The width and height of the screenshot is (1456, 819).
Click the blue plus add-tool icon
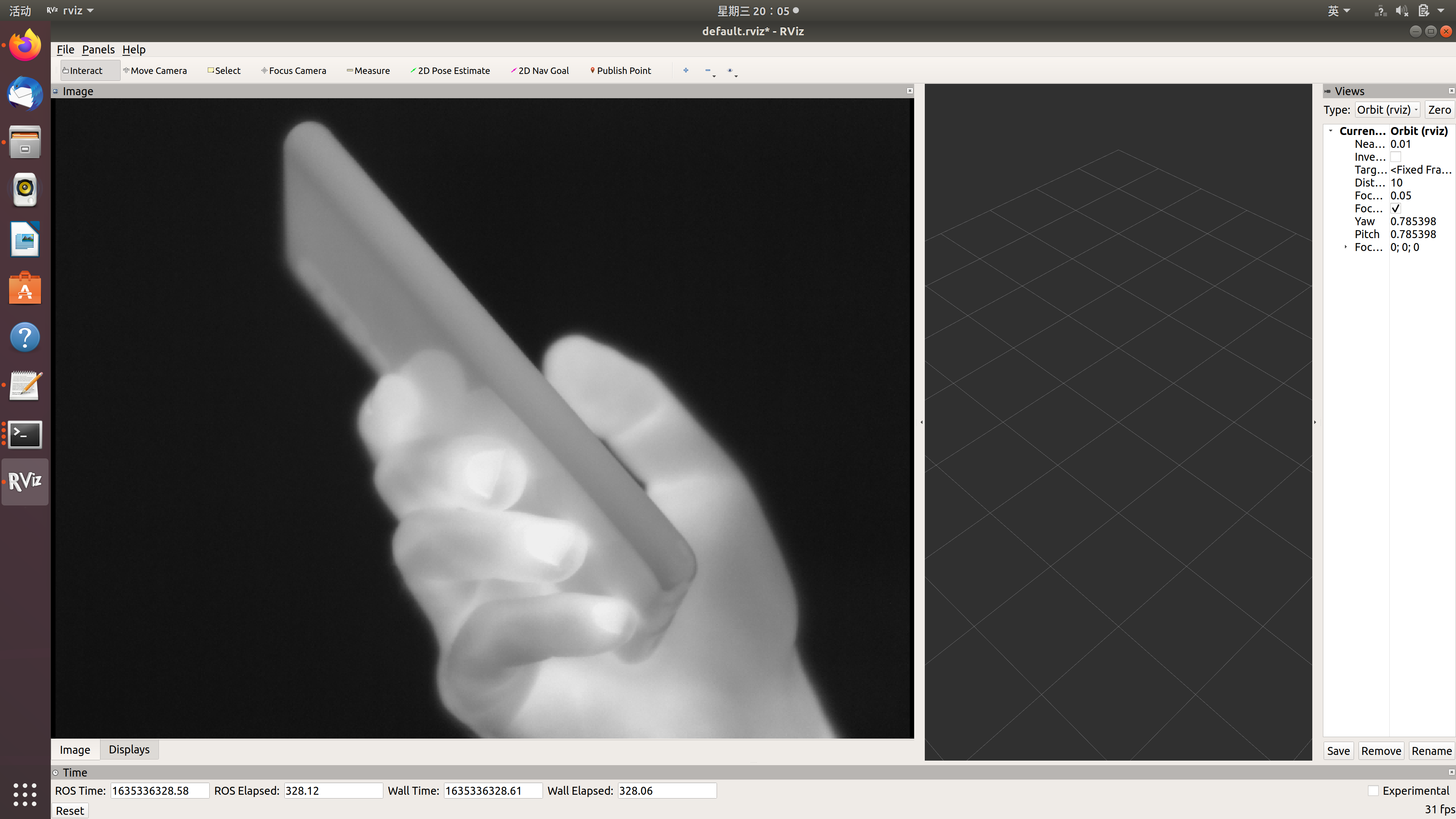[686, 71]
